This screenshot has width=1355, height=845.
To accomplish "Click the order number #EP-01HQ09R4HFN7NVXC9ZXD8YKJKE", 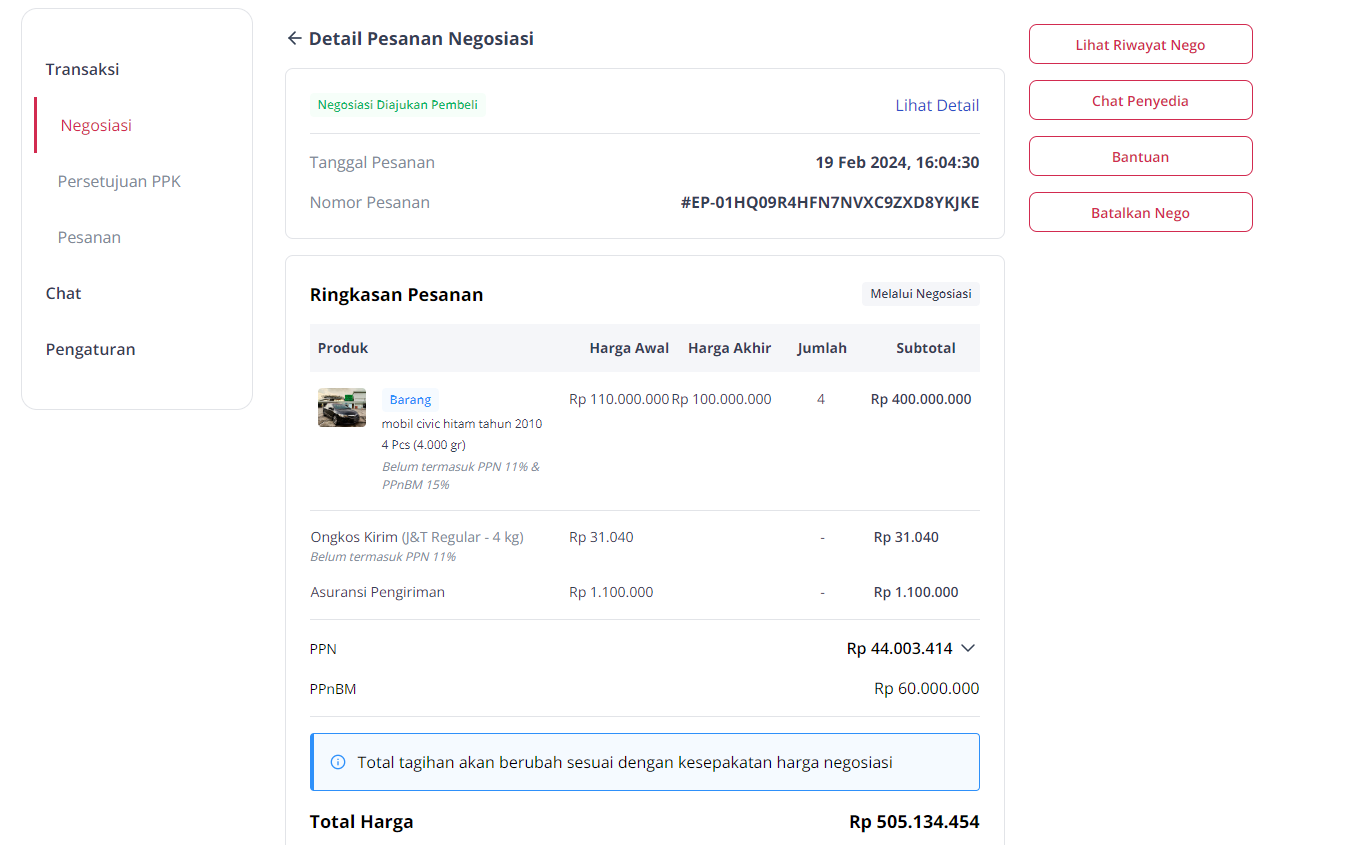I will coord(828,202).
